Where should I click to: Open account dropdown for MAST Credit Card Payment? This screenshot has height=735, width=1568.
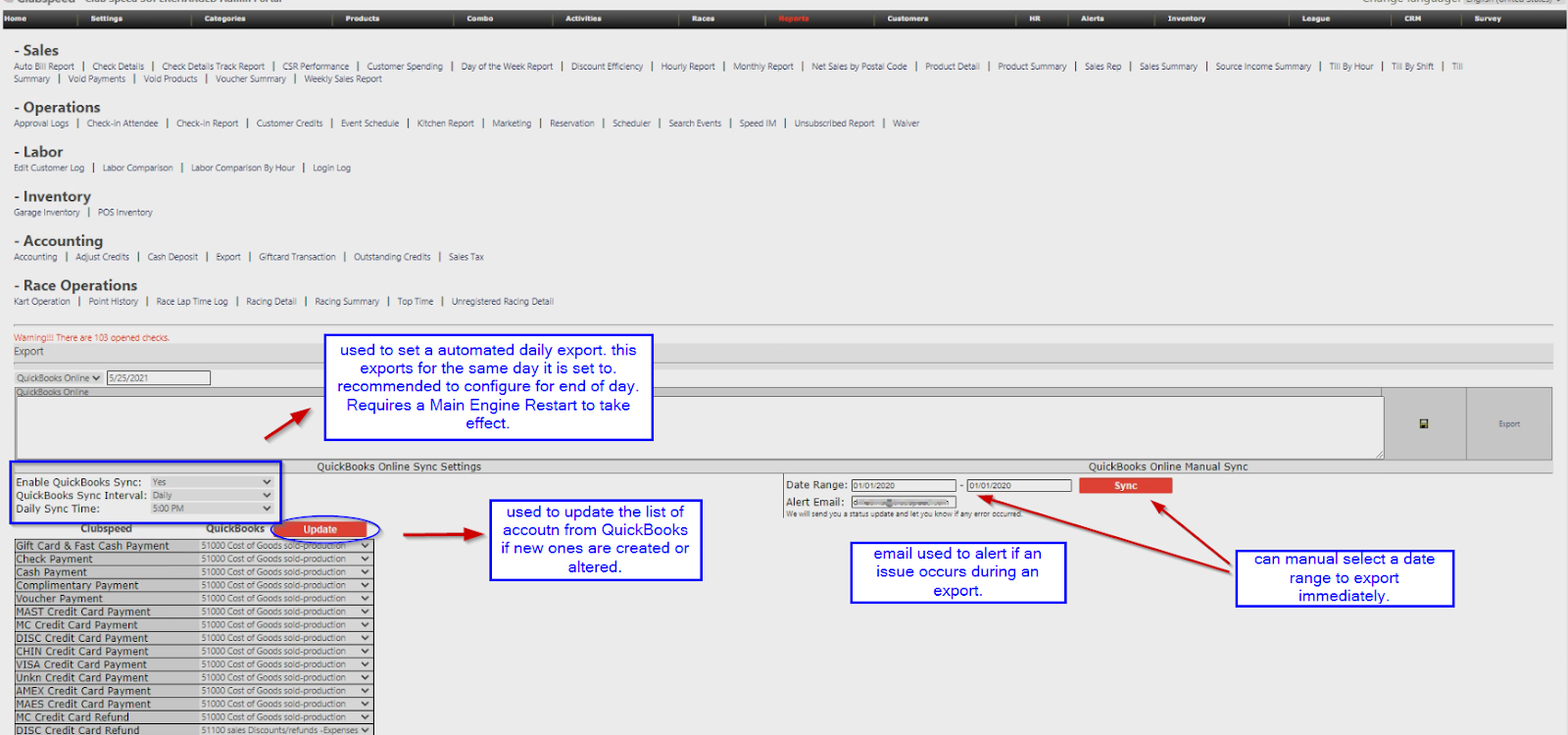coord(286,612)
